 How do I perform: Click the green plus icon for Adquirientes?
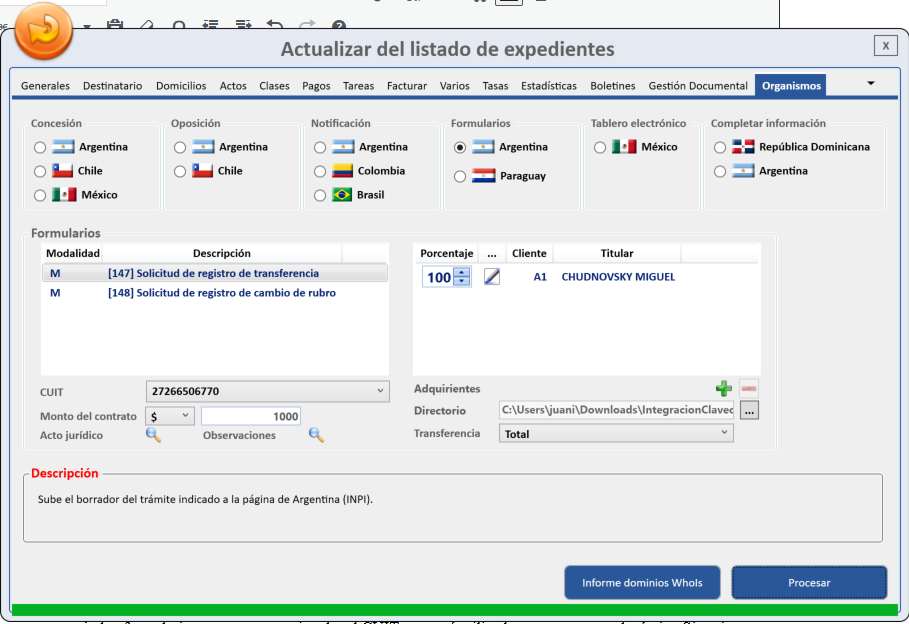pos(723,388)
